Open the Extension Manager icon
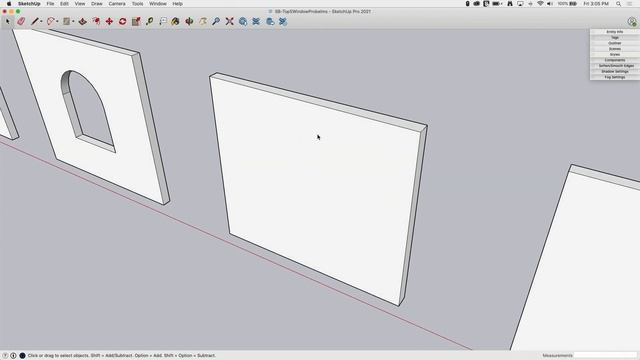 point(283,21)
